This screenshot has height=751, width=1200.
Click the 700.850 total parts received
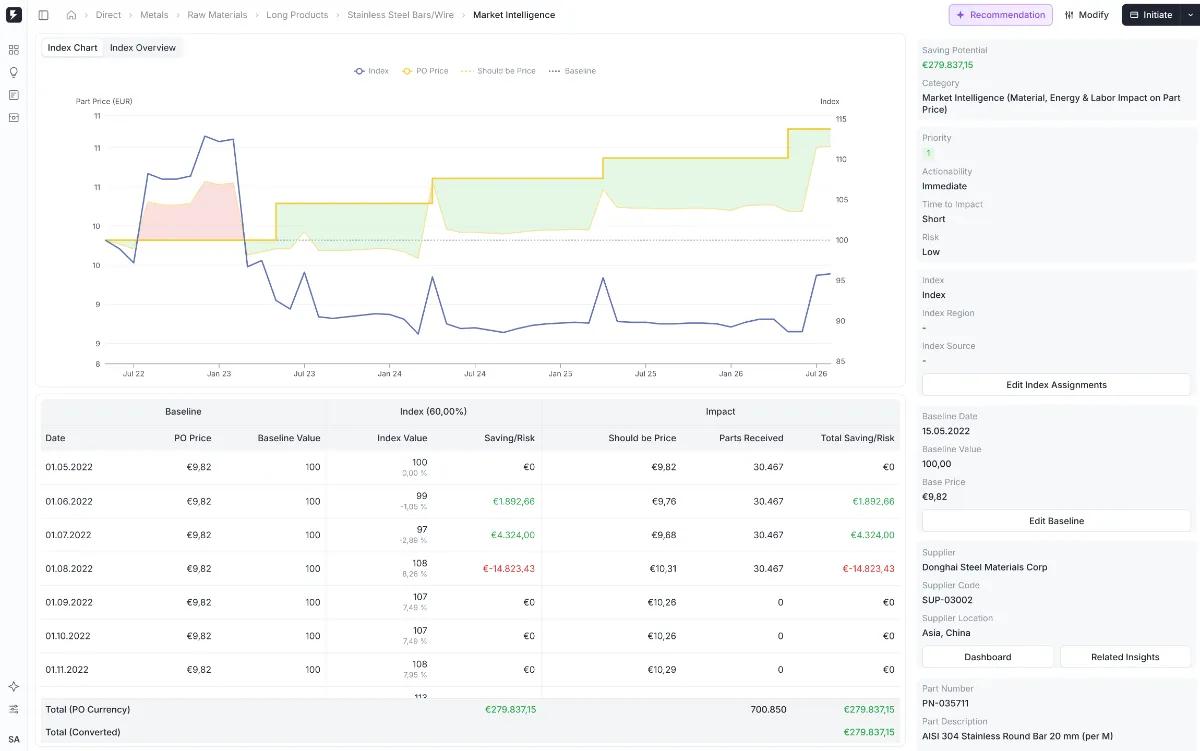[x=768, y=710]
